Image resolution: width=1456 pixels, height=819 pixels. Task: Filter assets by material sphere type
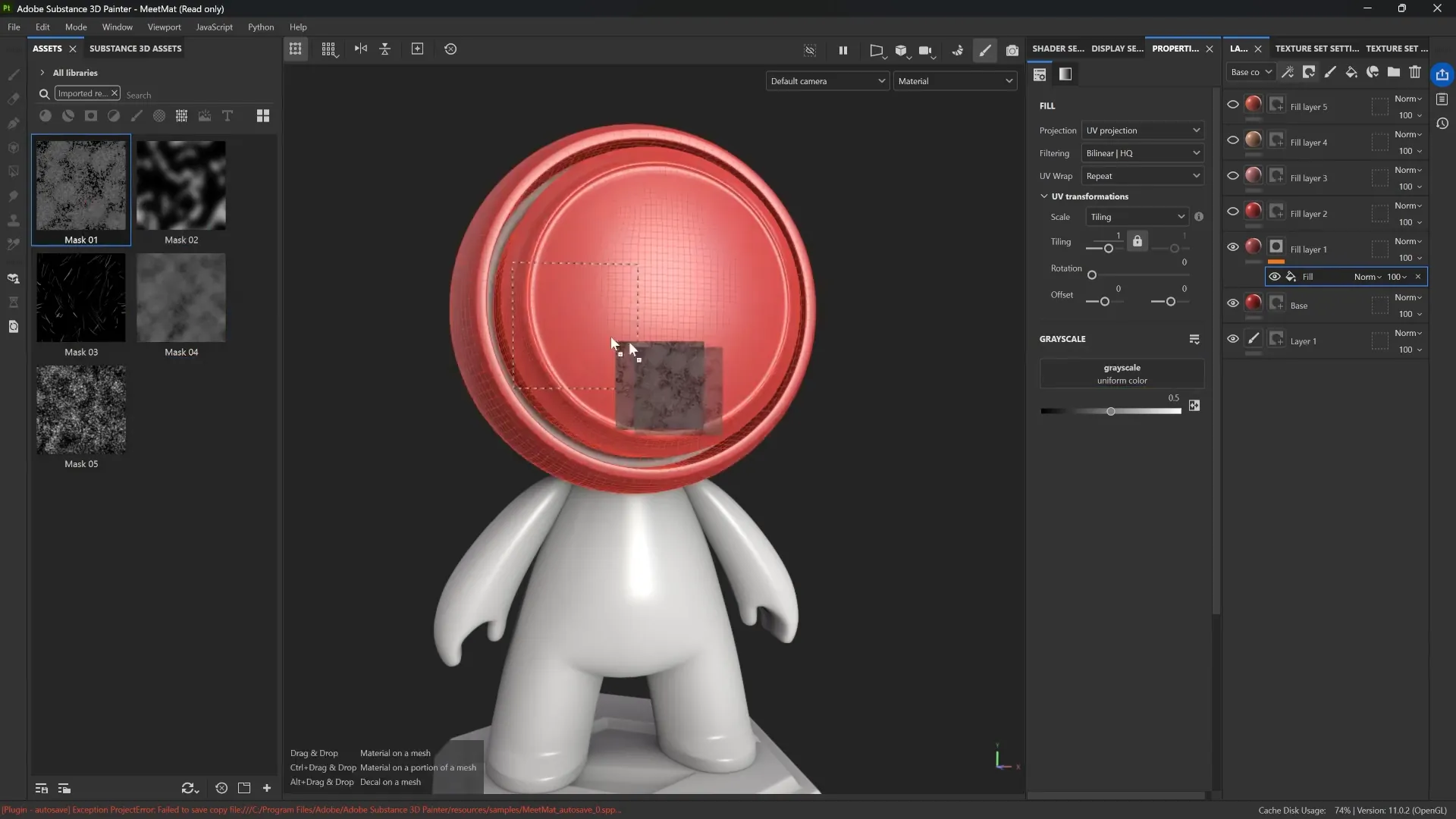[45, 116]
